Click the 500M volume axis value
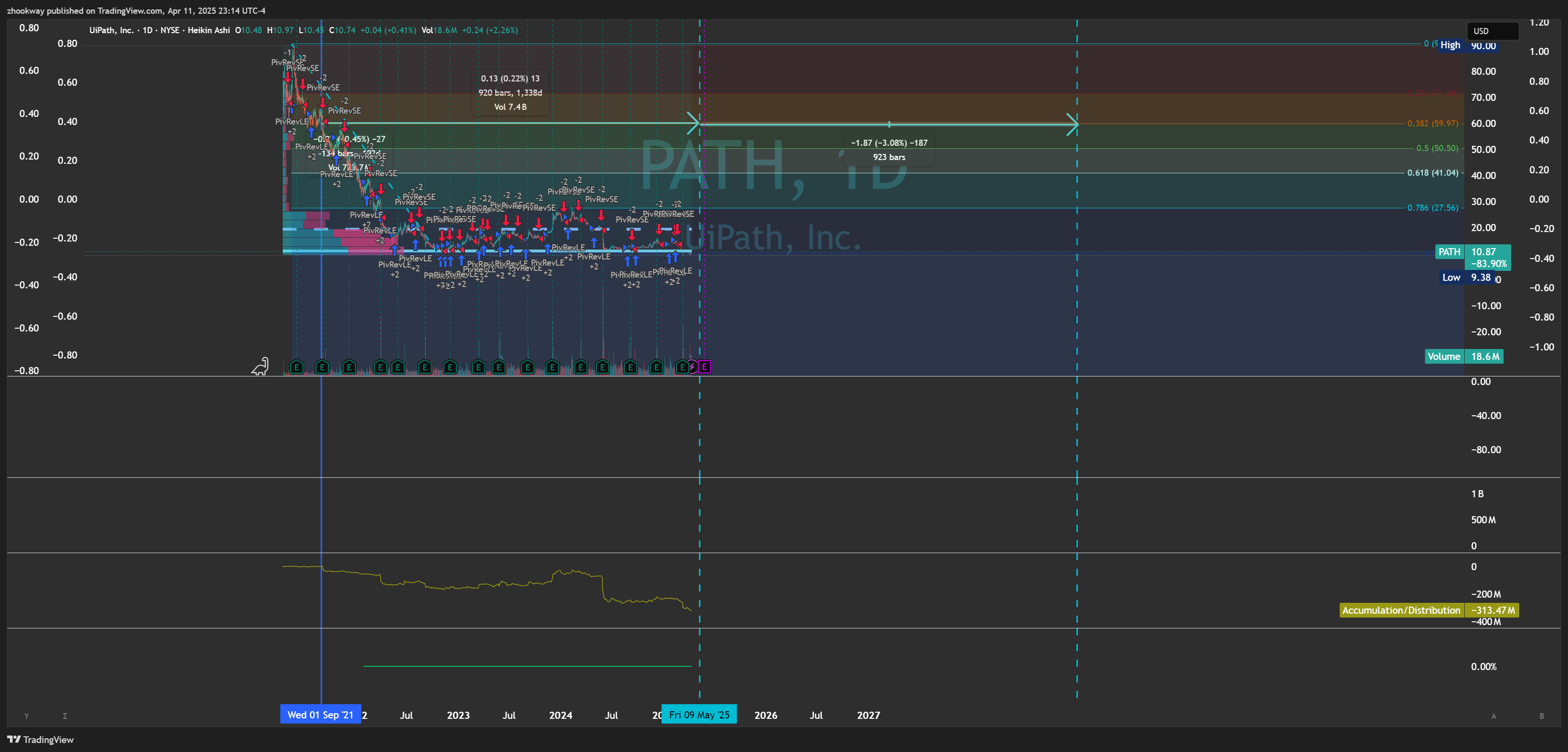1568x752 pixels. tap(1483, 519)
